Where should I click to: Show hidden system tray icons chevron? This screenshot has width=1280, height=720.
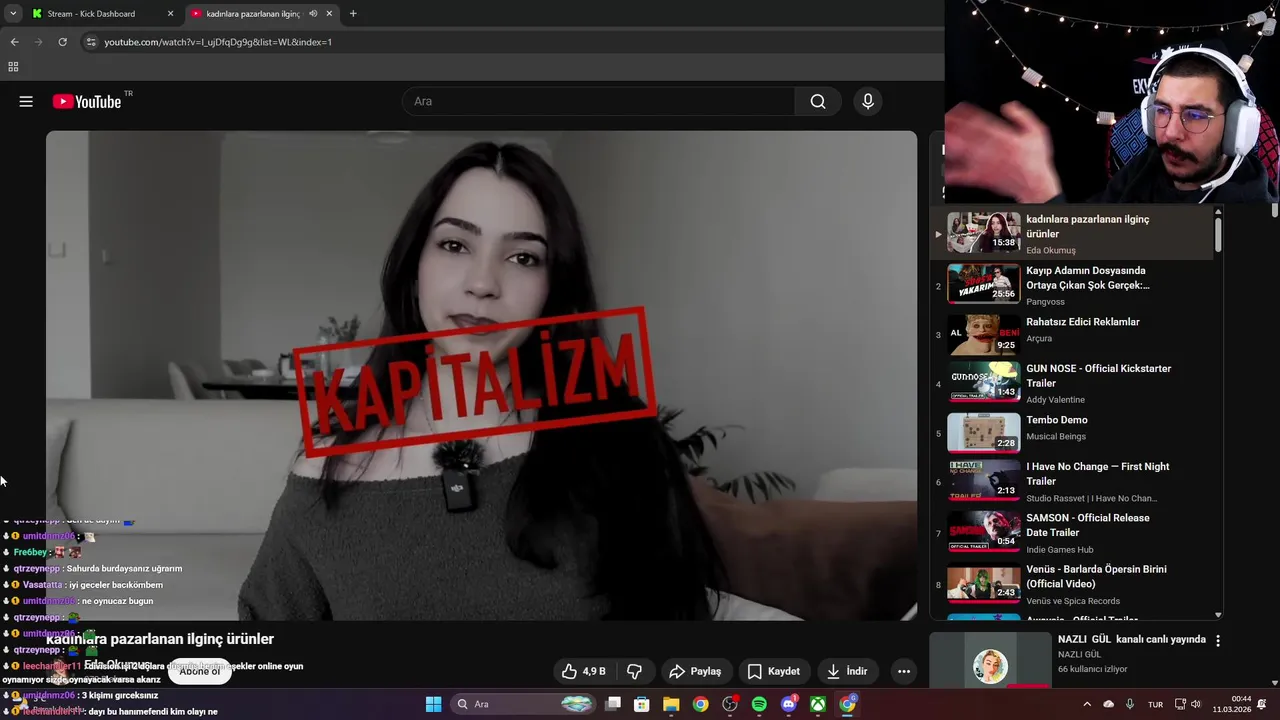click(1087, 704)
